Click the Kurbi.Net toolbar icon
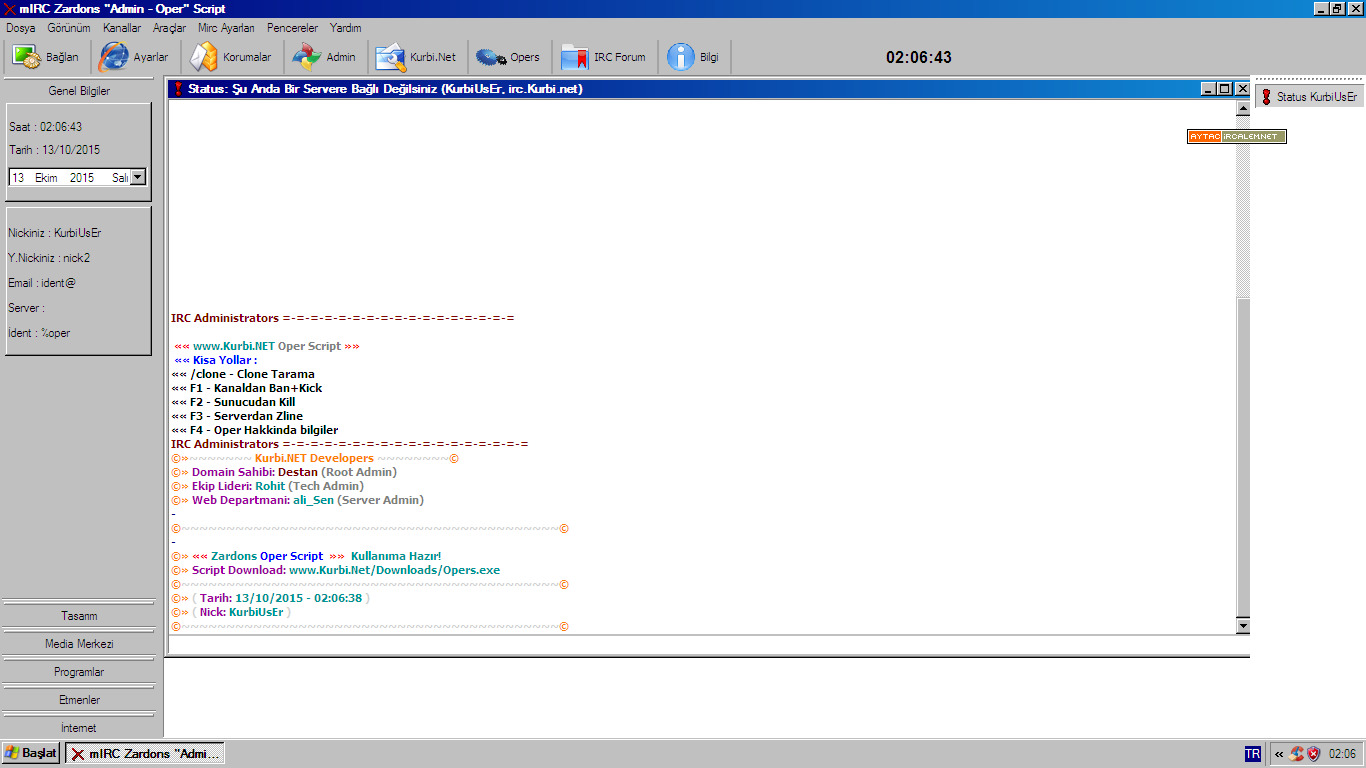1366x768 pixels. [x=416, y=57]
